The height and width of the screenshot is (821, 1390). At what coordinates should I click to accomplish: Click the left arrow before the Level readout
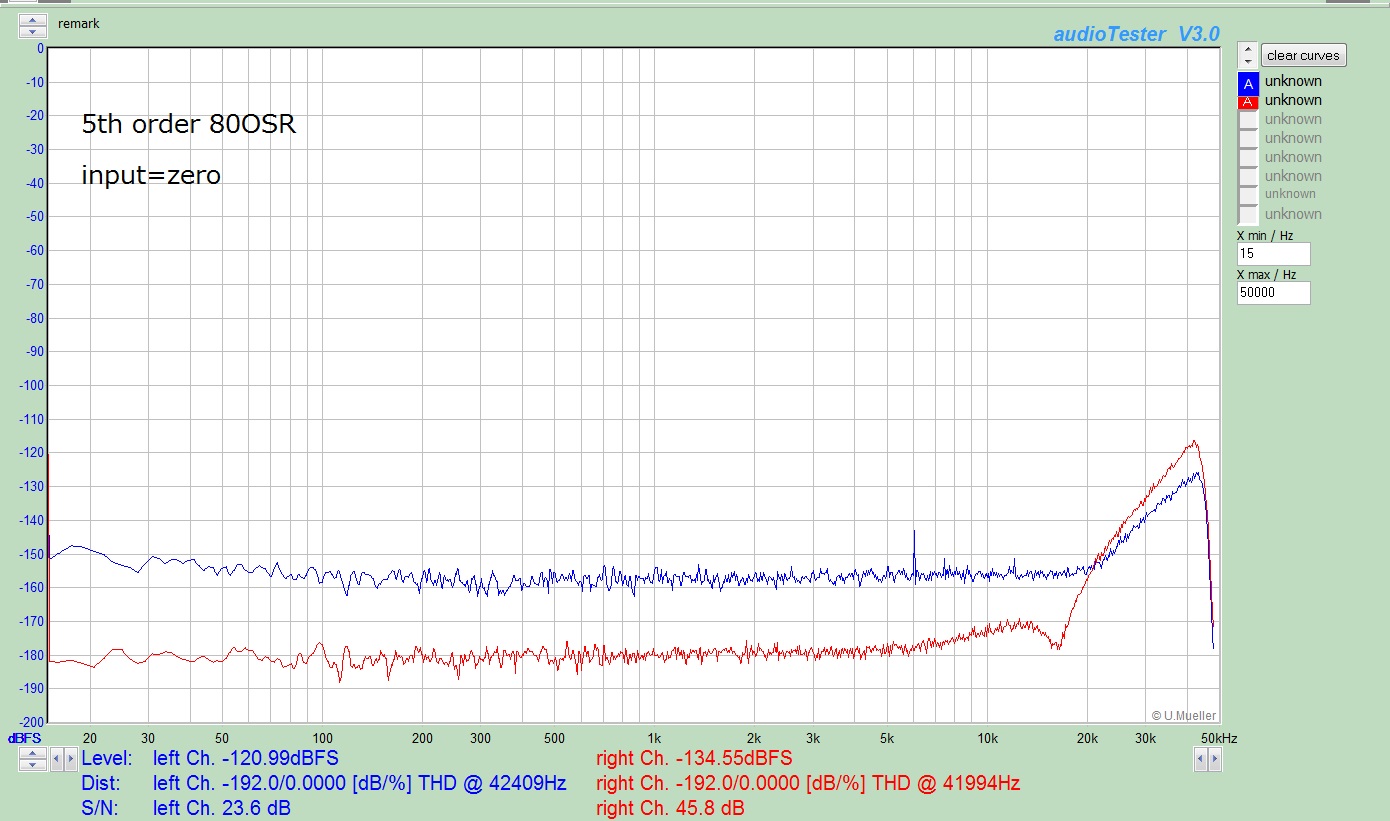(x=56, y=759)
